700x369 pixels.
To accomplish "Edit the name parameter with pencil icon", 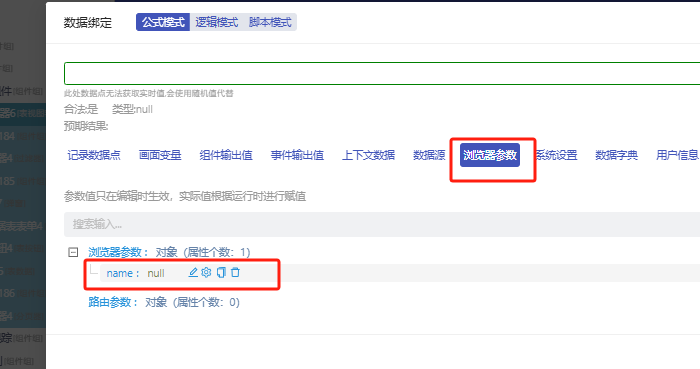I will pyautogui.click(x=193, y=272).
